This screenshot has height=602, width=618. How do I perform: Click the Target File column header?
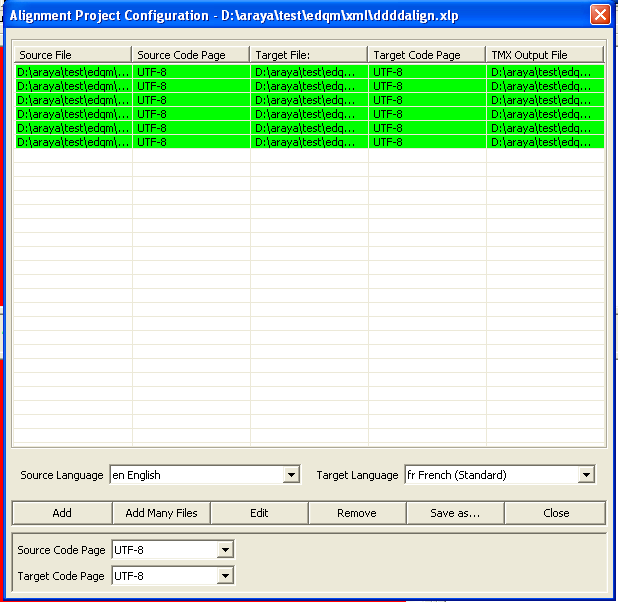309,55
